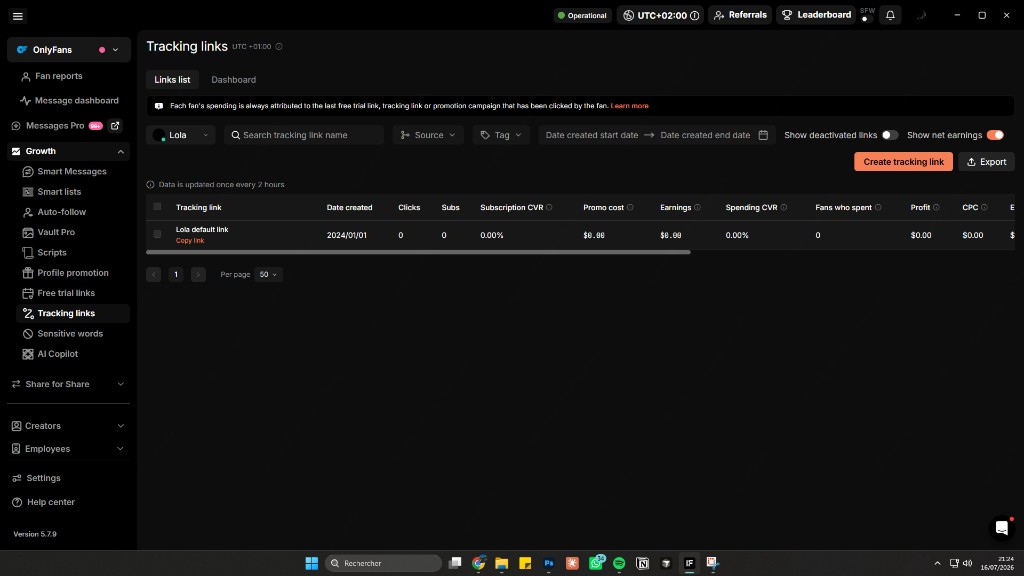Click info icon beside CPC column
Image resolution: width=1024 pixels, height=576 pixels.
(x=984, y=208)
